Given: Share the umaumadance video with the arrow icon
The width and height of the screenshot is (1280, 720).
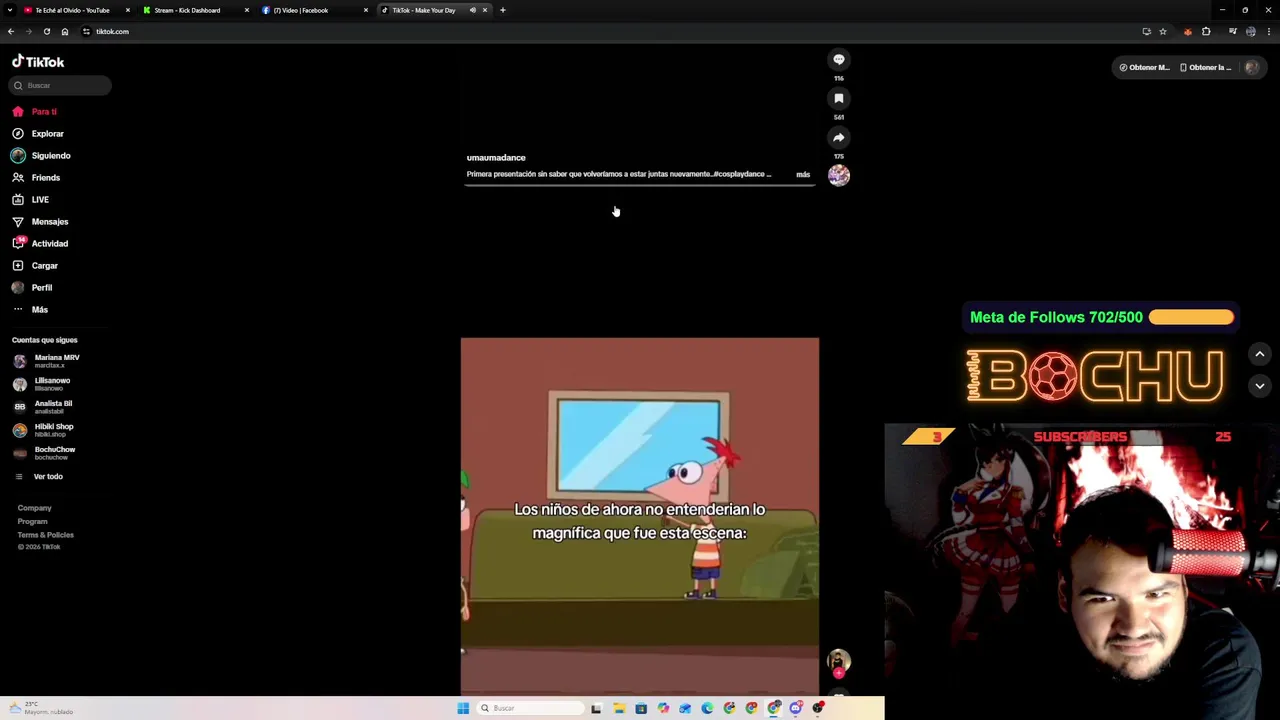Looking at the screenshot, I should [839, 137].
